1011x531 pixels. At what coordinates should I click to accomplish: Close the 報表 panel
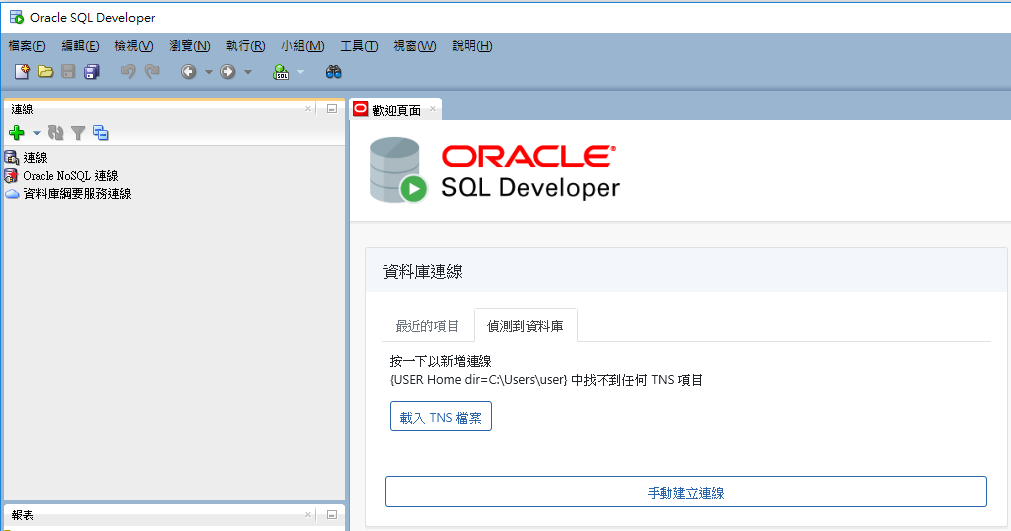click(x=308, y=514)
